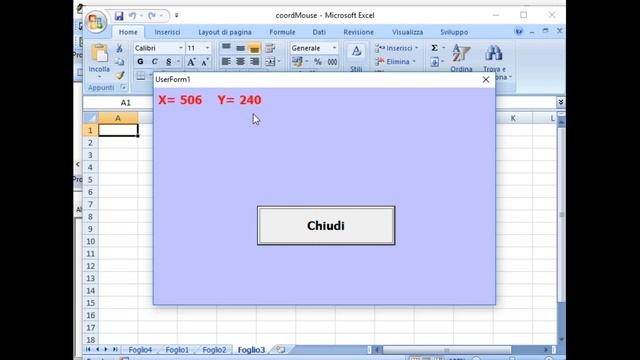Open the Generale number format dropdown
The image size is (640, 360).
[334, 48]
